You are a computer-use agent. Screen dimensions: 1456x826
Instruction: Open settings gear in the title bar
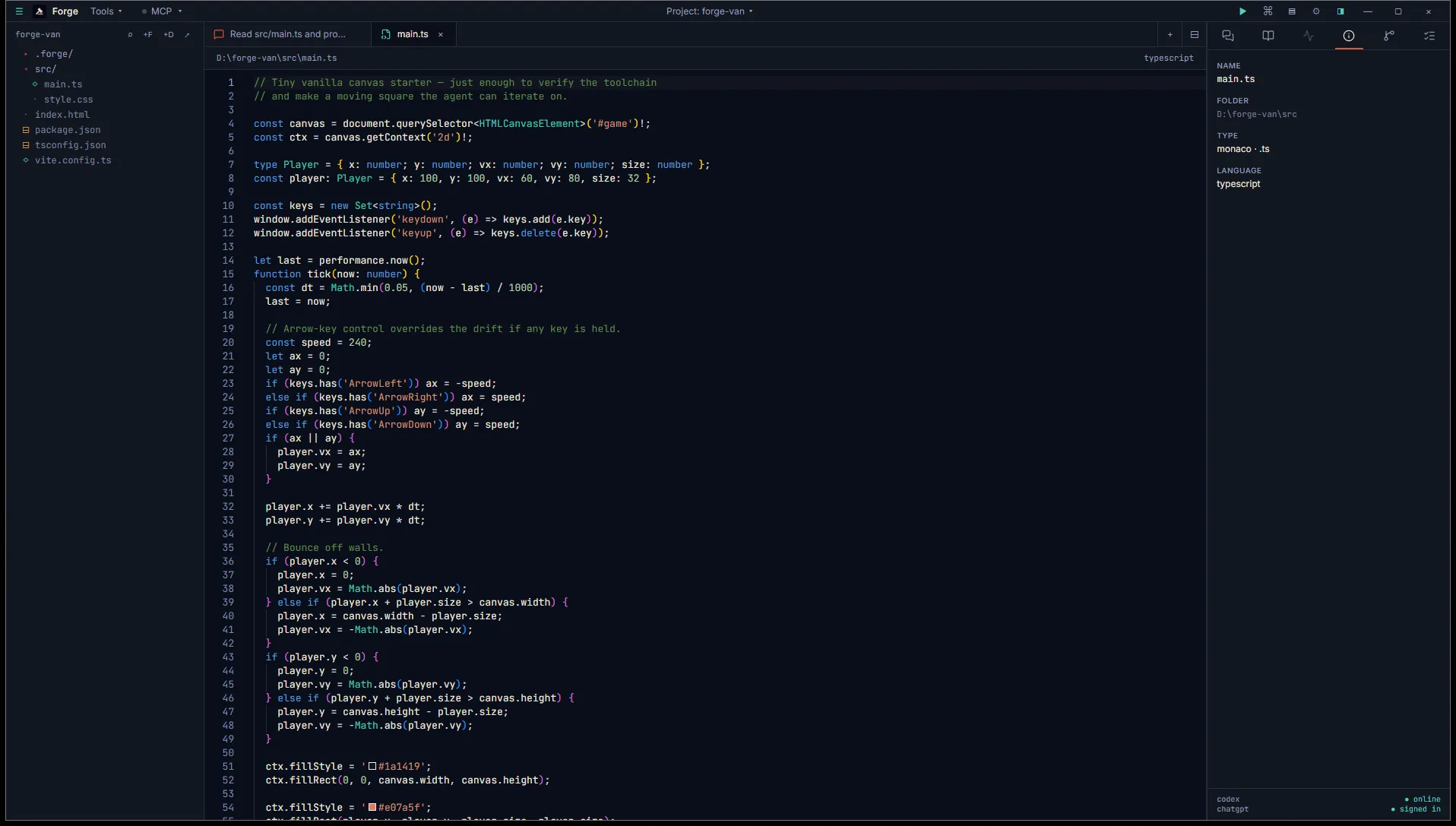[1316, 11]
